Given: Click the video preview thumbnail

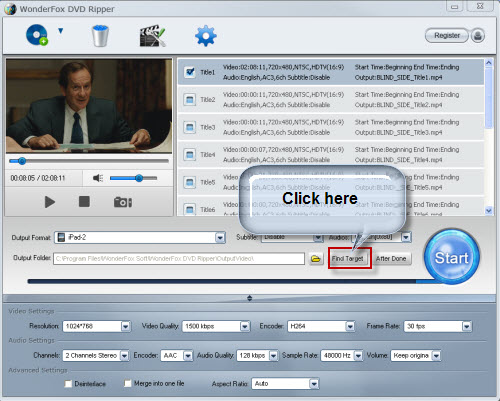Looking at the screenshot, I should click(89, 106).
